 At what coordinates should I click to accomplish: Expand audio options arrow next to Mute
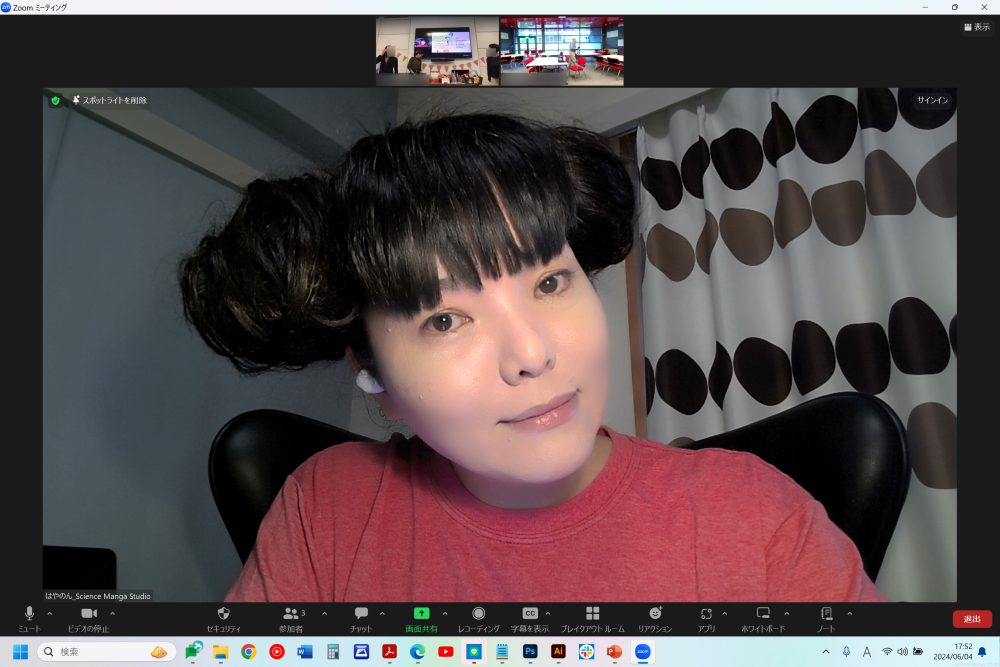coord(50,613)
